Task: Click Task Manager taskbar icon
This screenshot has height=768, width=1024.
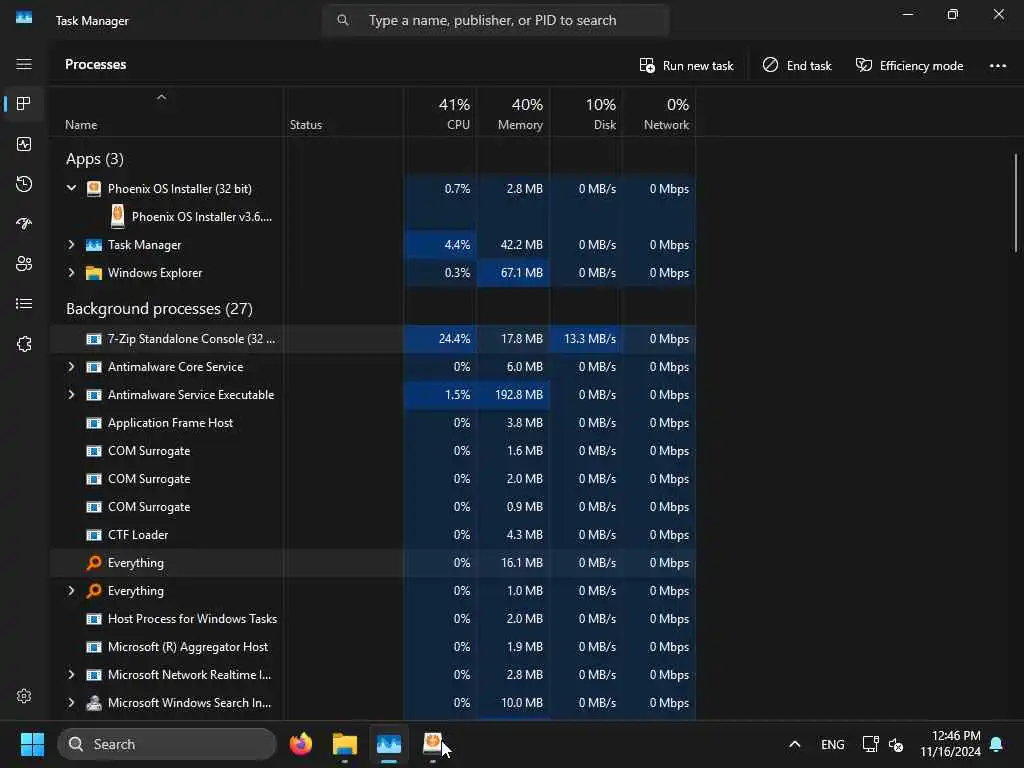Action: pyautogui.click(x=389, y=744)
